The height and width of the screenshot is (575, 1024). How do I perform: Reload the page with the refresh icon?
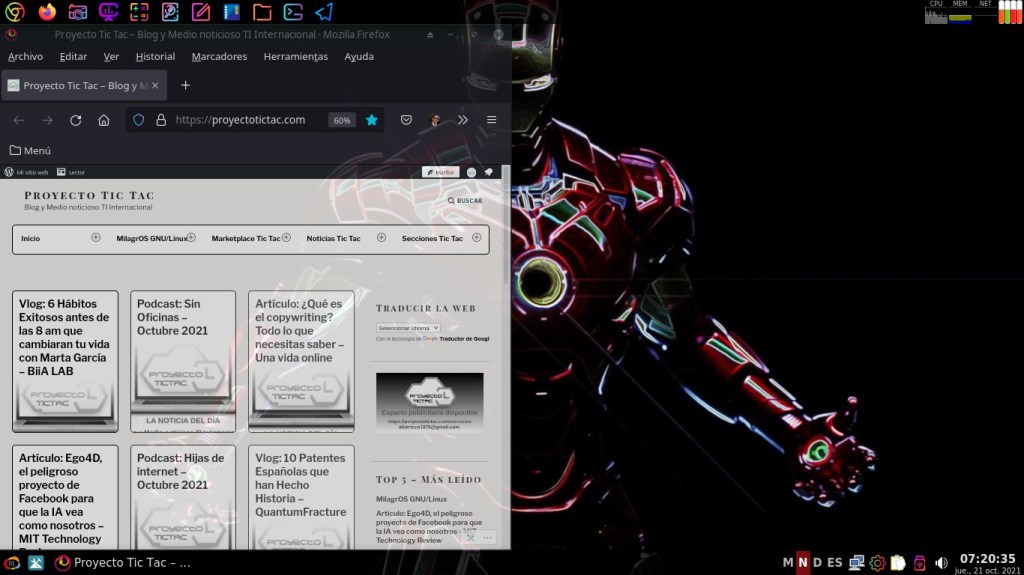(x=75, y=120)
